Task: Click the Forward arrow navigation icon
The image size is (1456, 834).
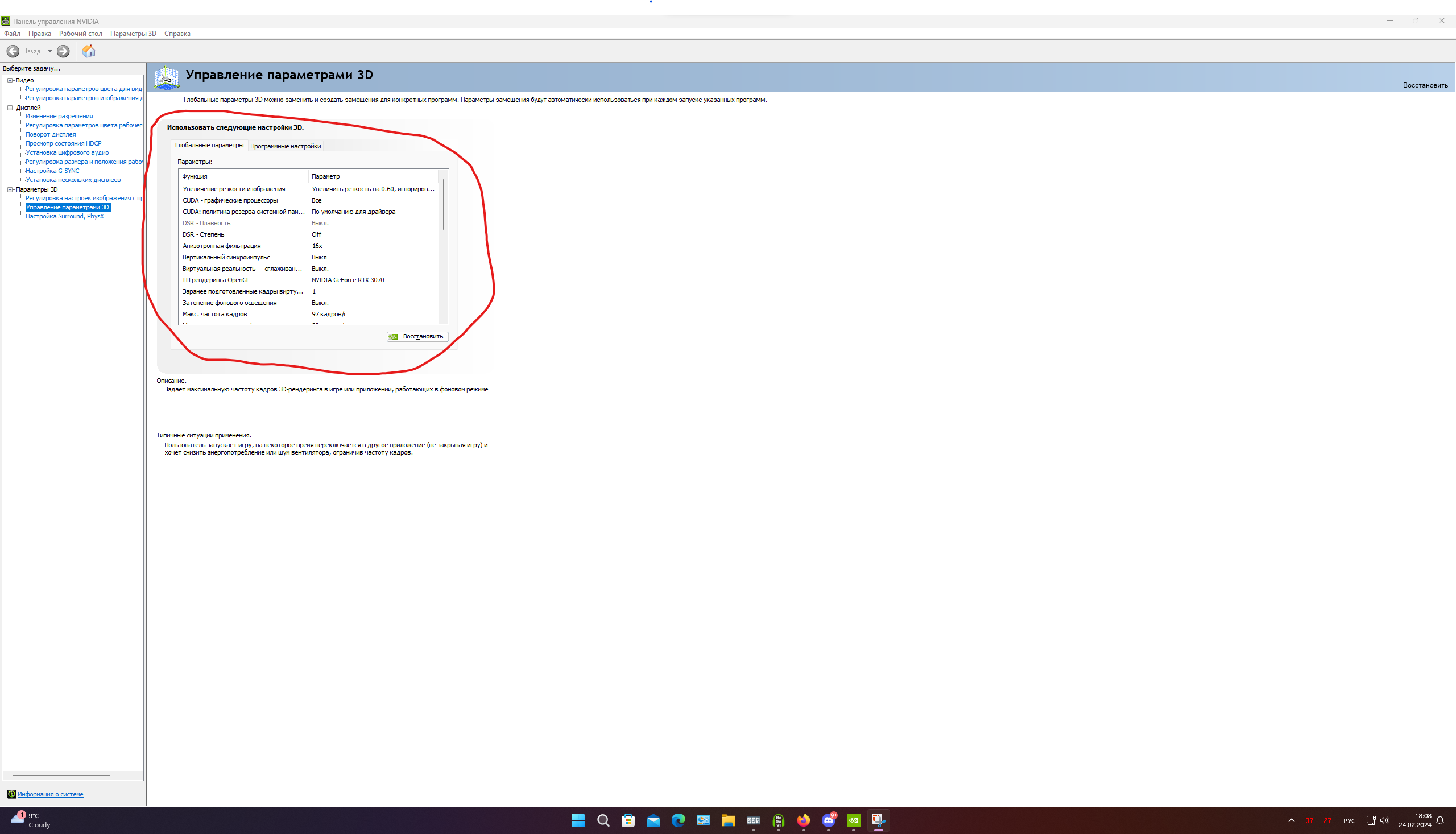Action: point(63,51)
